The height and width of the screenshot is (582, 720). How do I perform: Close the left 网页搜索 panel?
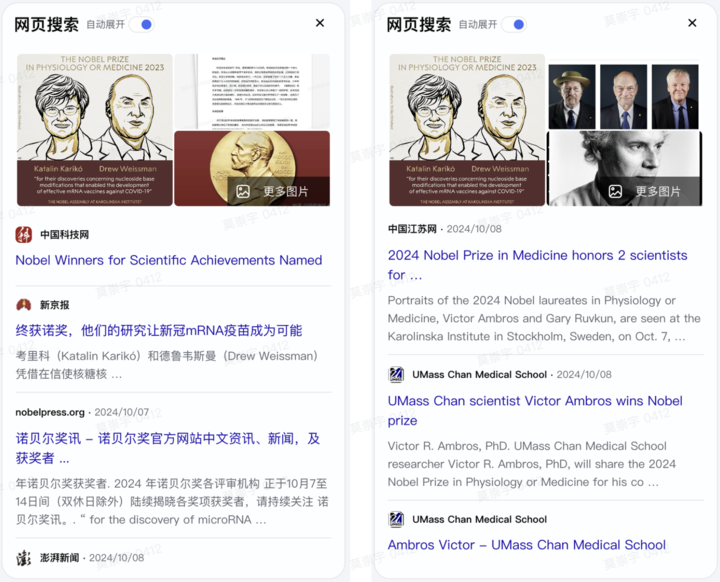[x=320, y=23]
